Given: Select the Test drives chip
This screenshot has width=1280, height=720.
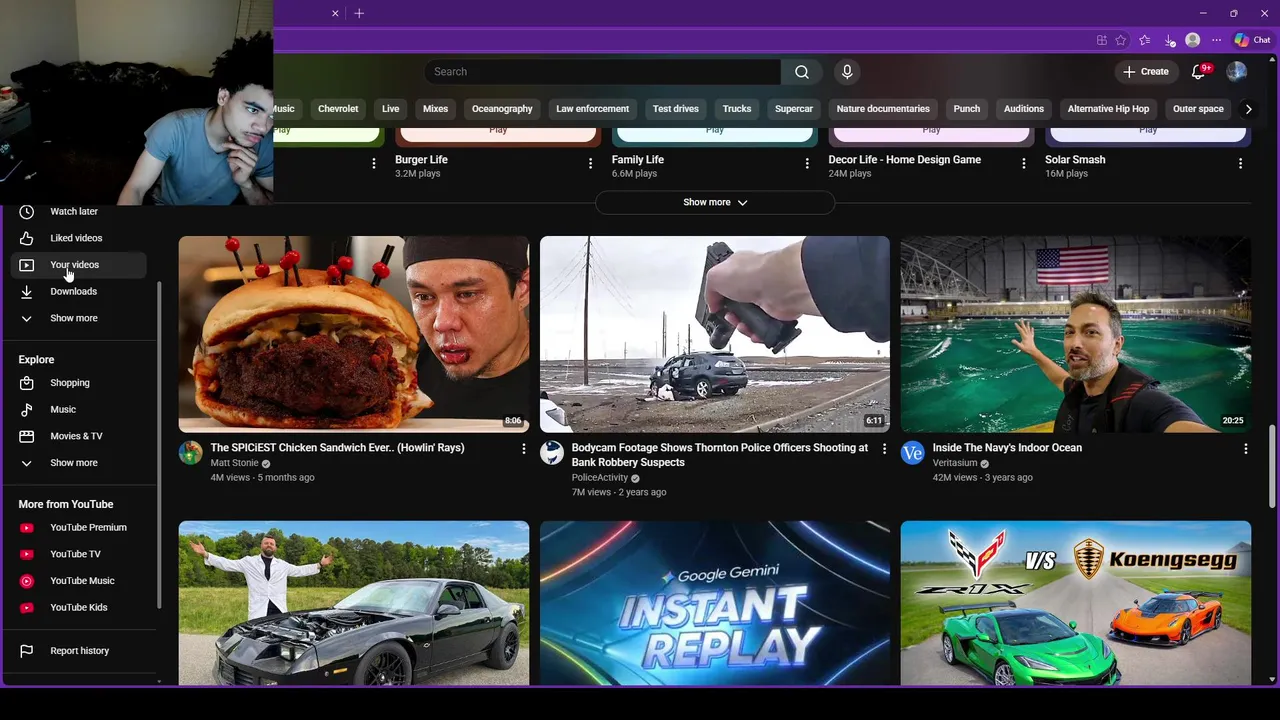Looking at the screenshot, I should click(x=676, y=109).
